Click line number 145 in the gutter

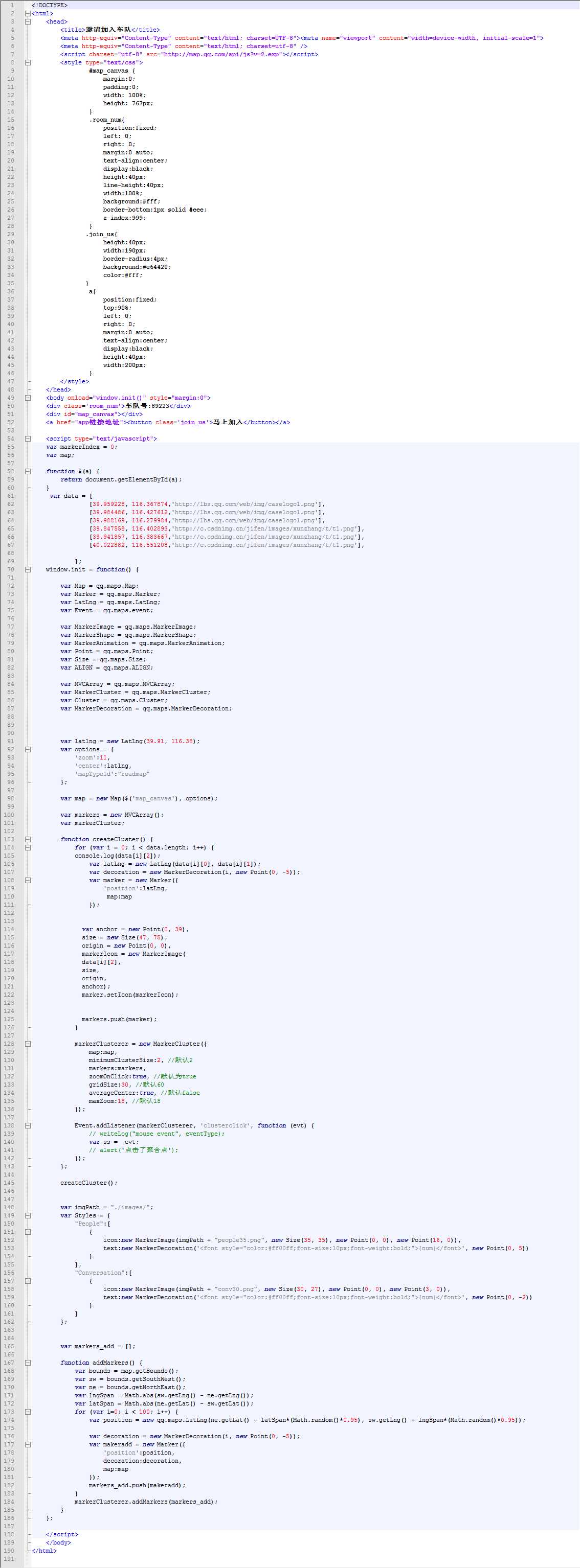pos(9,1183)
